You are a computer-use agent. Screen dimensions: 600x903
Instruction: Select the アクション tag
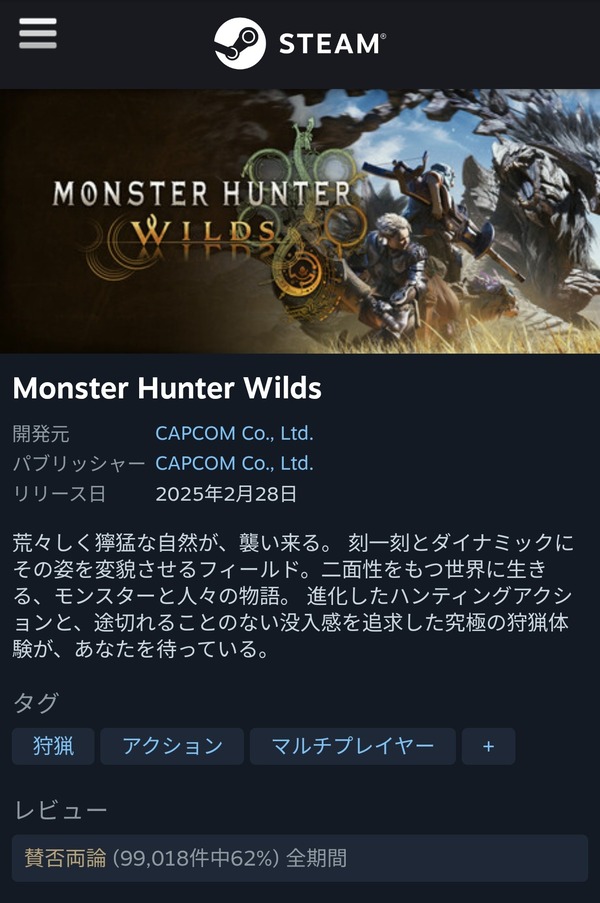pos(172,746)
